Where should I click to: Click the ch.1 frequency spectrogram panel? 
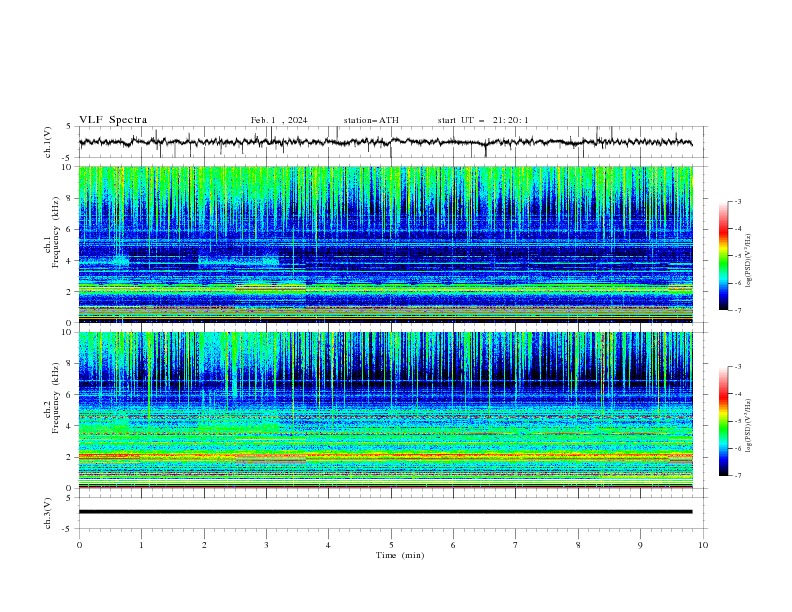coord(385,244)
